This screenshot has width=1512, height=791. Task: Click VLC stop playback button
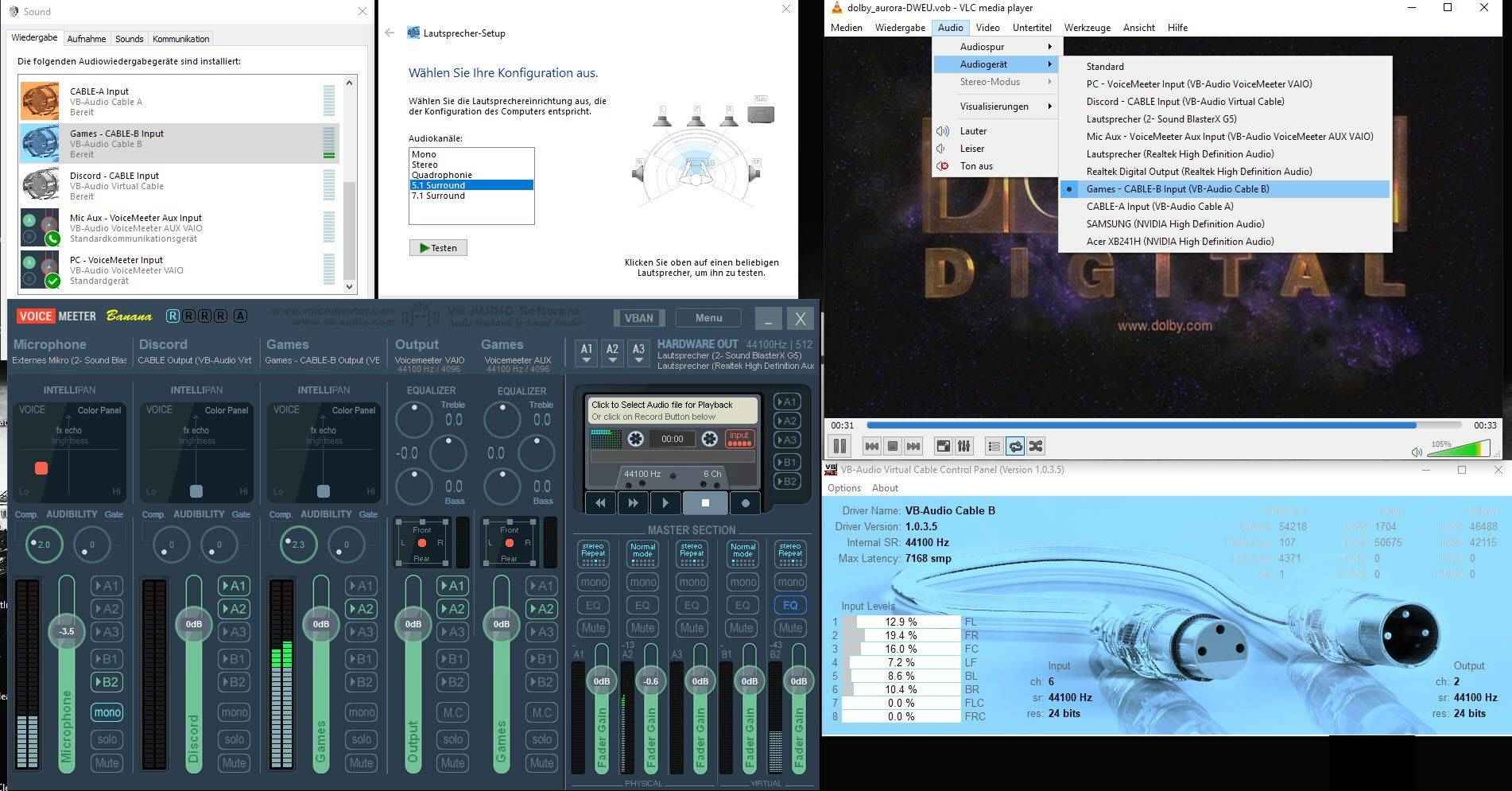tap(892, 446)
